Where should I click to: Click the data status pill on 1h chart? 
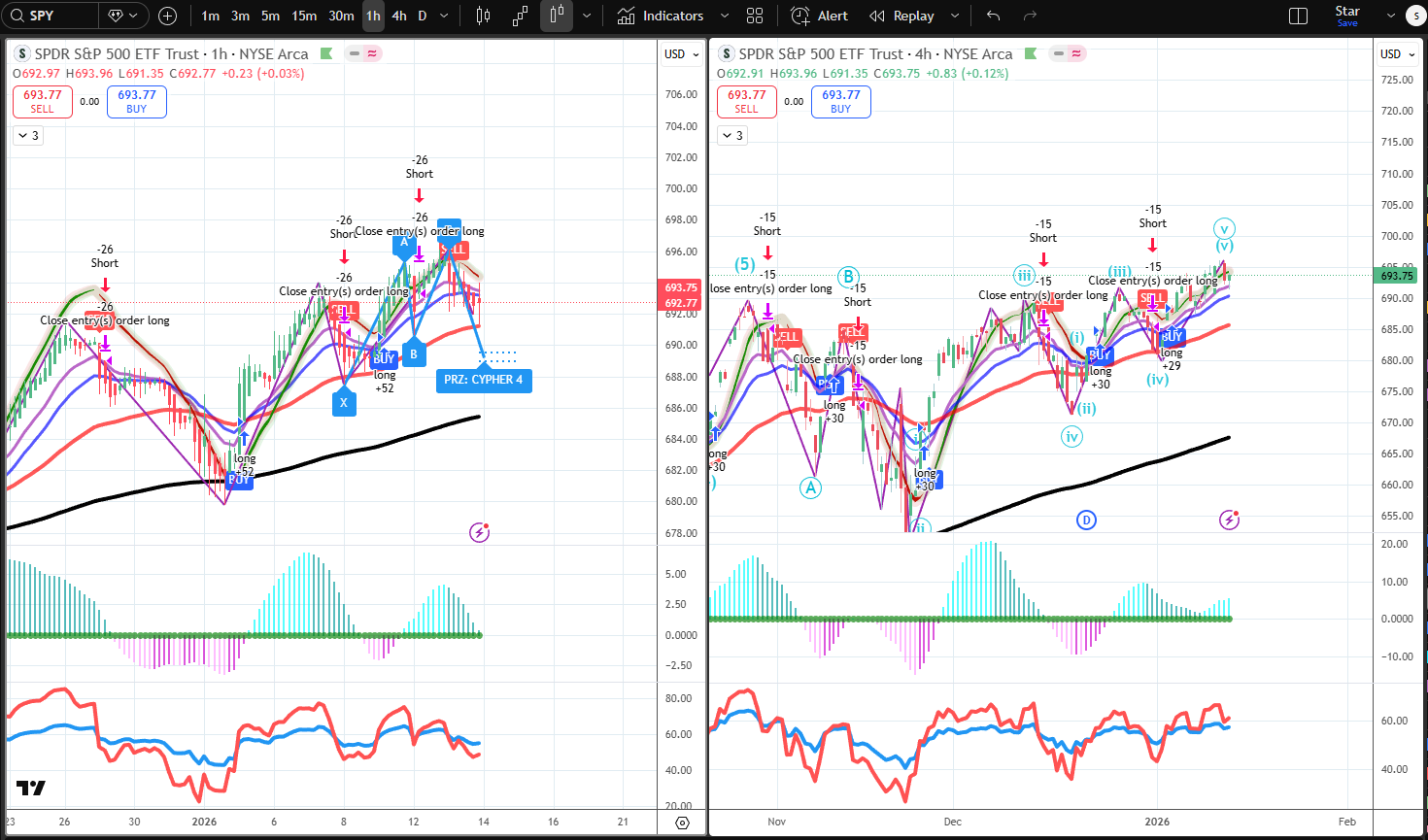coord(363,53)
